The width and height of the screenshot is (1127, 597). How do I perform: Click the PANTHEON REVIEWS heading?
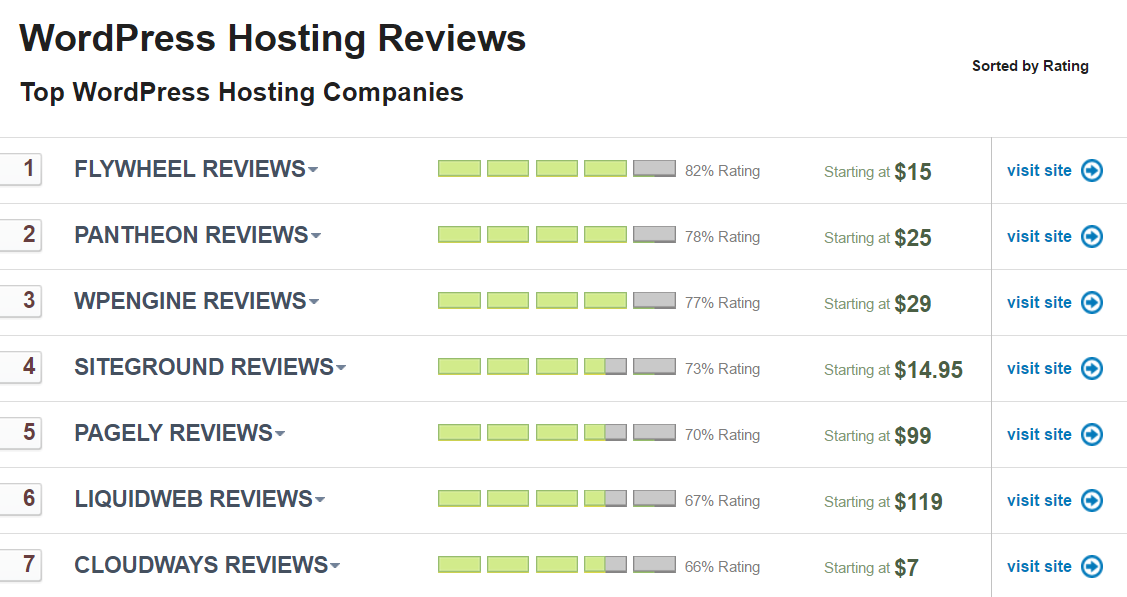pyautogui.click(x=192, y=235)
